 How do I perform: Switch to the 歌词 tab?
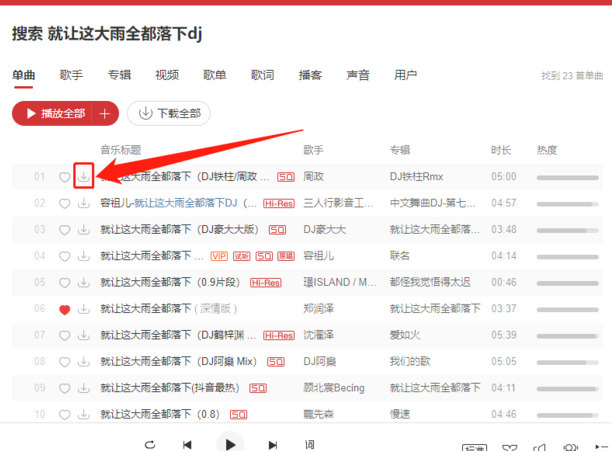tap(262, 75)
